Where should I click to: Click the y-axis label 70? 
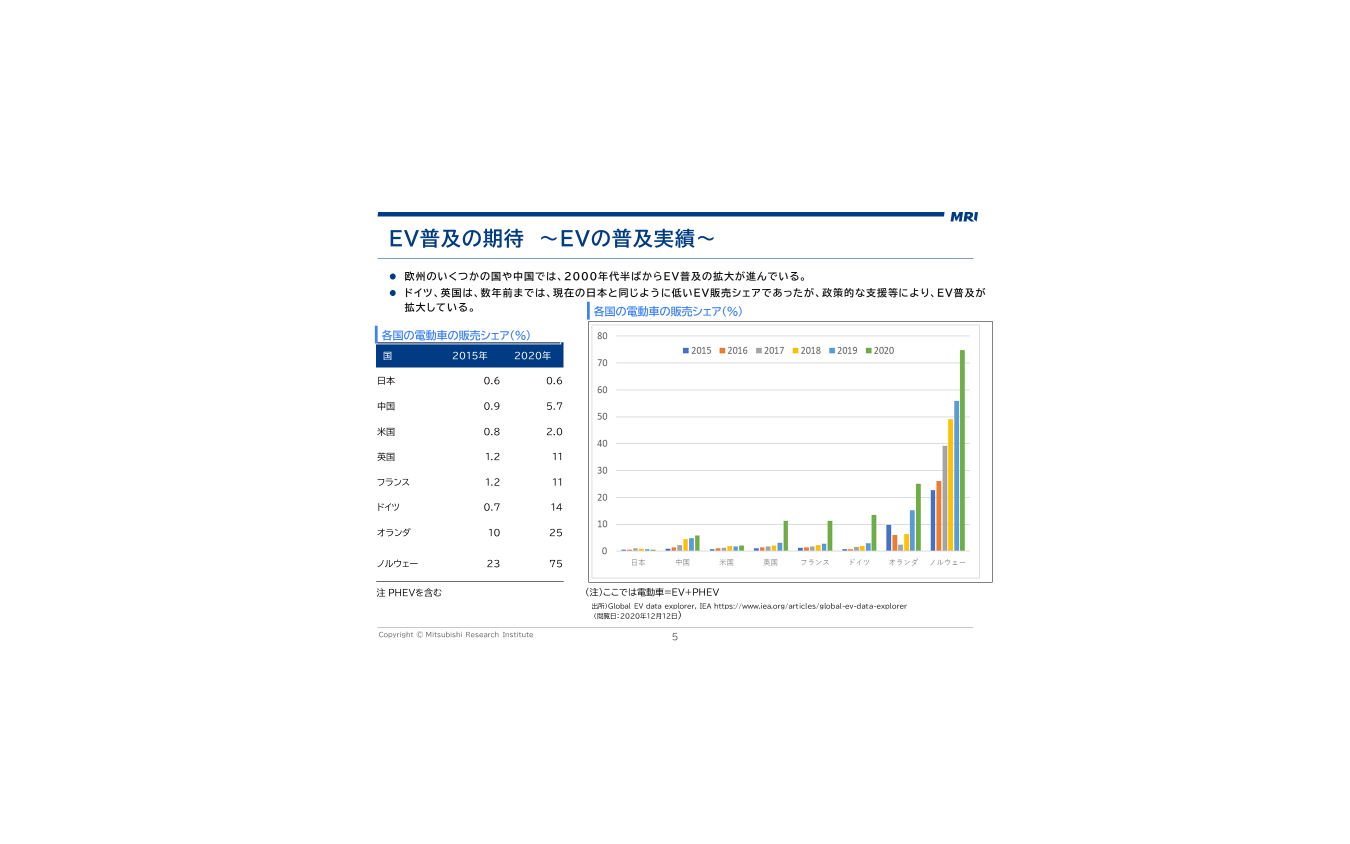(602, 363)
